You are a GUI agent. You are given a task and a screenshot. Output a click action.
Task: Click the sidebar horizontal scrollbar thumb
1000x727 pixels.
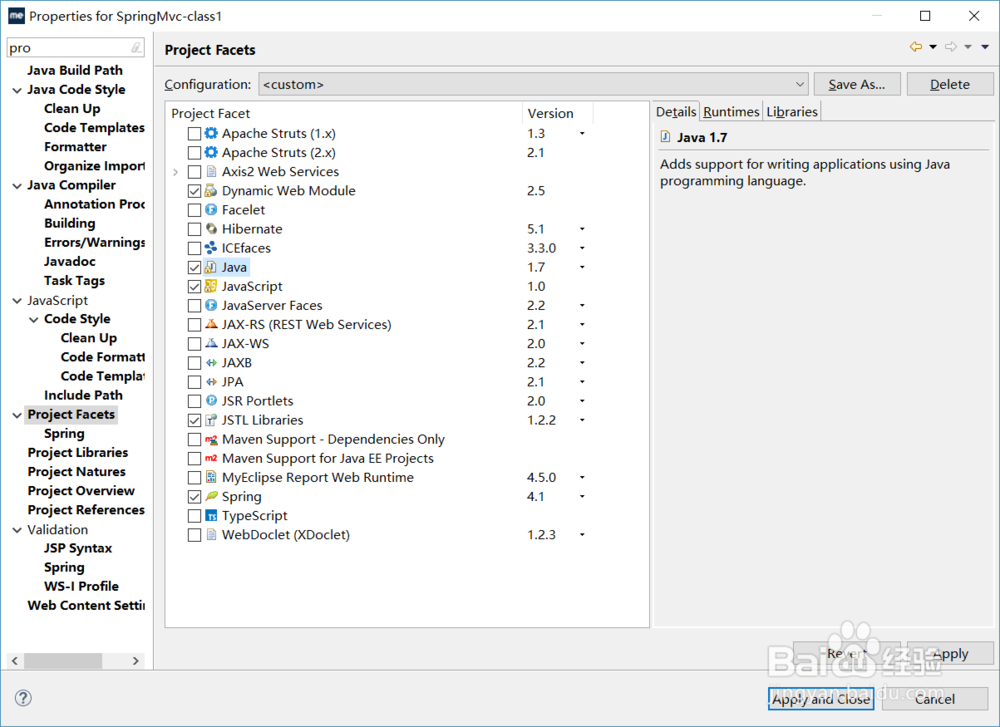(65, 661)
